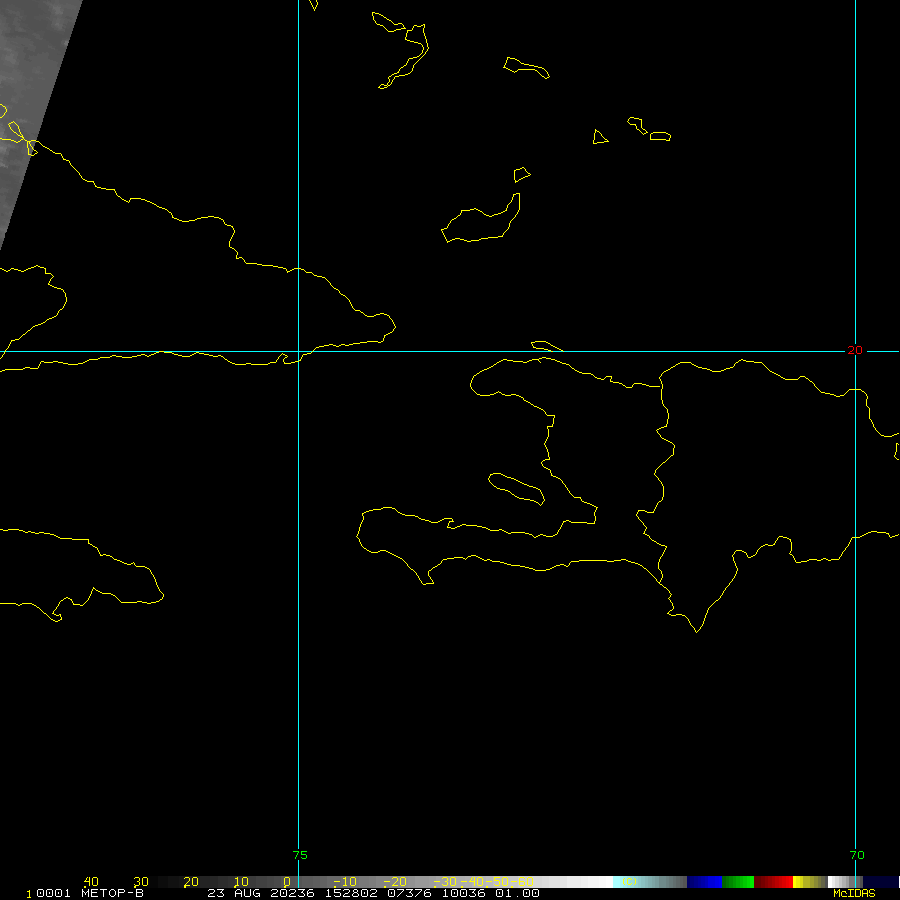Click the 23 AUG date text

tap(230, 893)
